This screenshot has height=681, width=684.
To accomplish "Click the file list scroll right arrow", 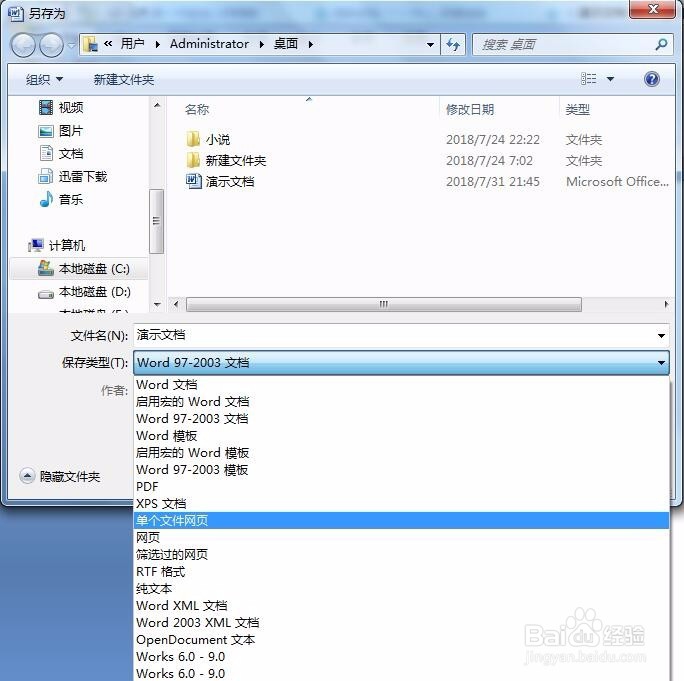I will (666, 304).
